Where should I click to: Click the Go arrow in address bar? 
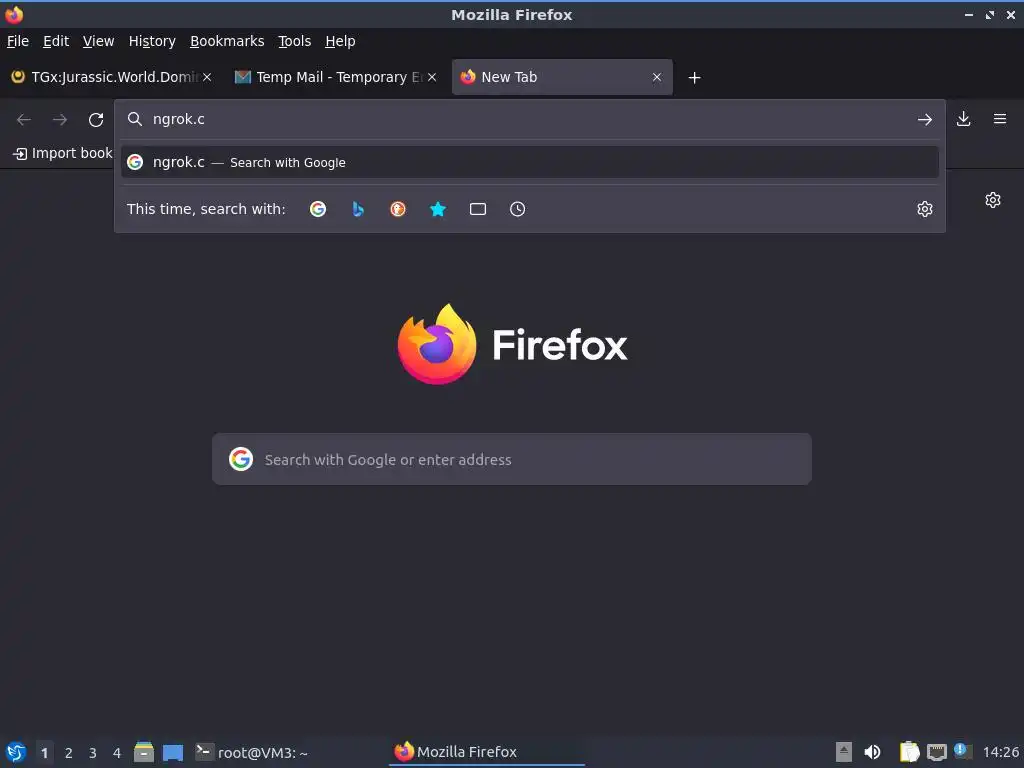(x=925, y=120)
